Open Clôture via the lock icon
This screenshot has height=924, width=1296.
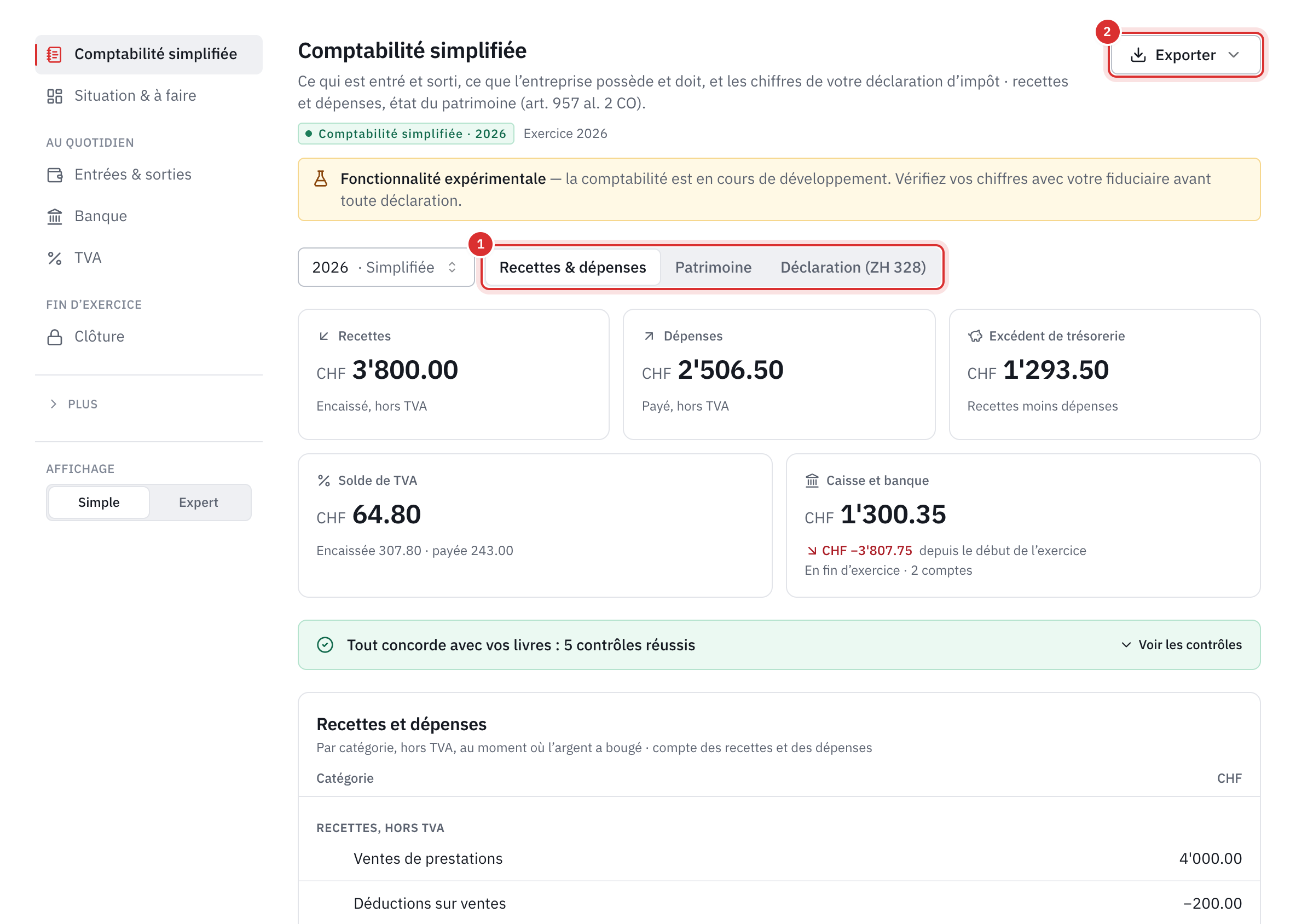54,337
